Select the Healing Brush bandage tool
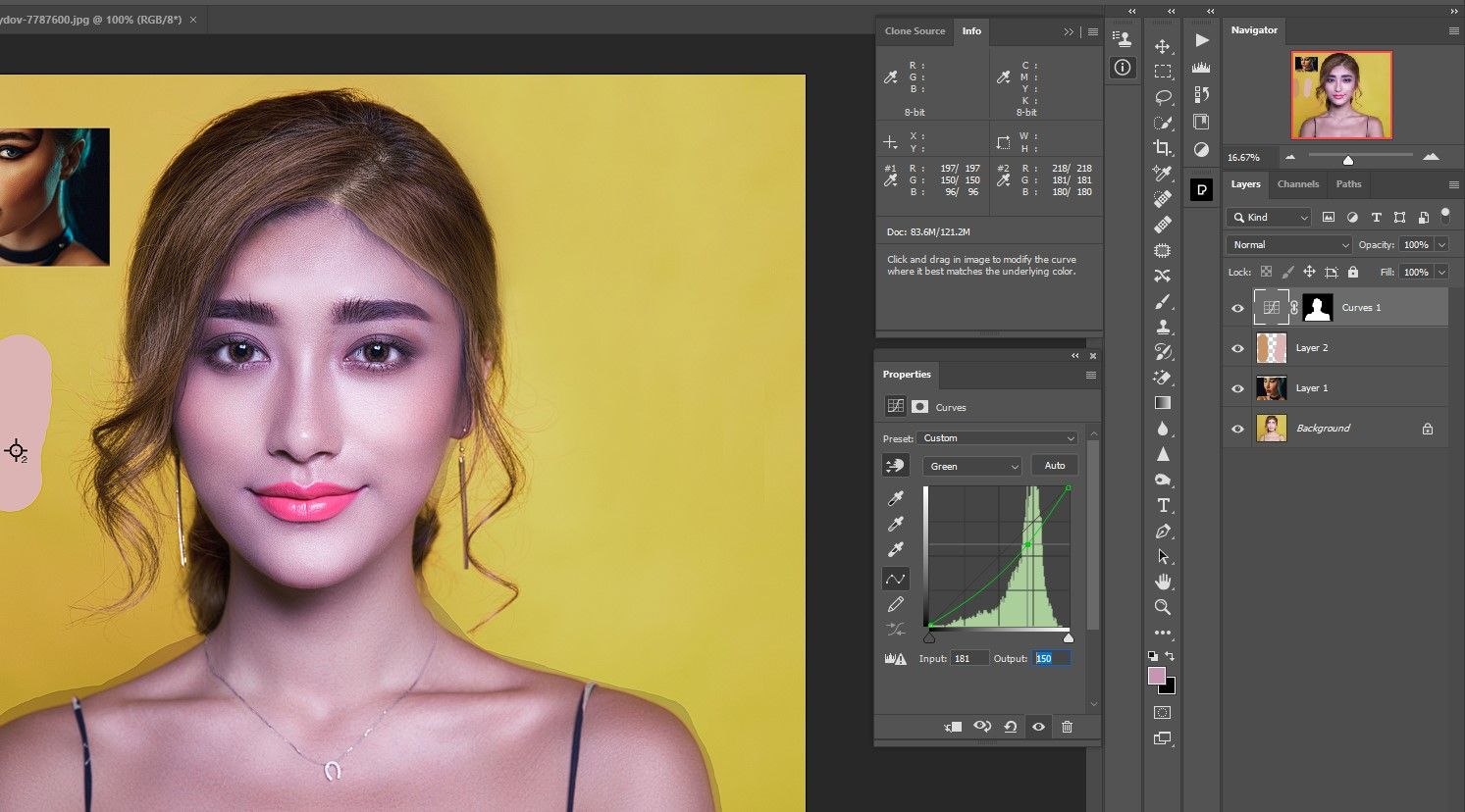 [1163, 225]
